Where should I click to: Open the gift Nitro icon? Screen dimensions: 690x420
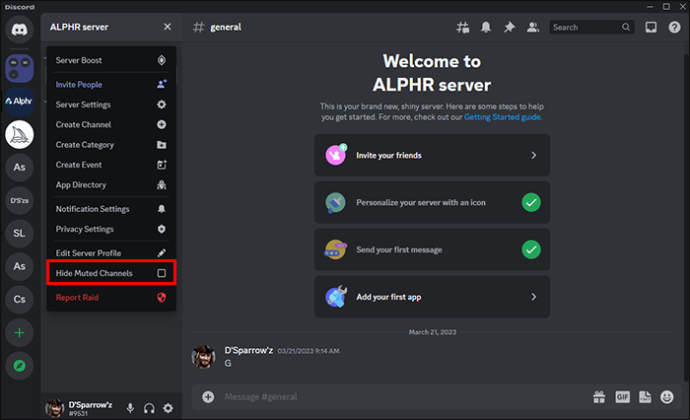[x=599, y=397]
